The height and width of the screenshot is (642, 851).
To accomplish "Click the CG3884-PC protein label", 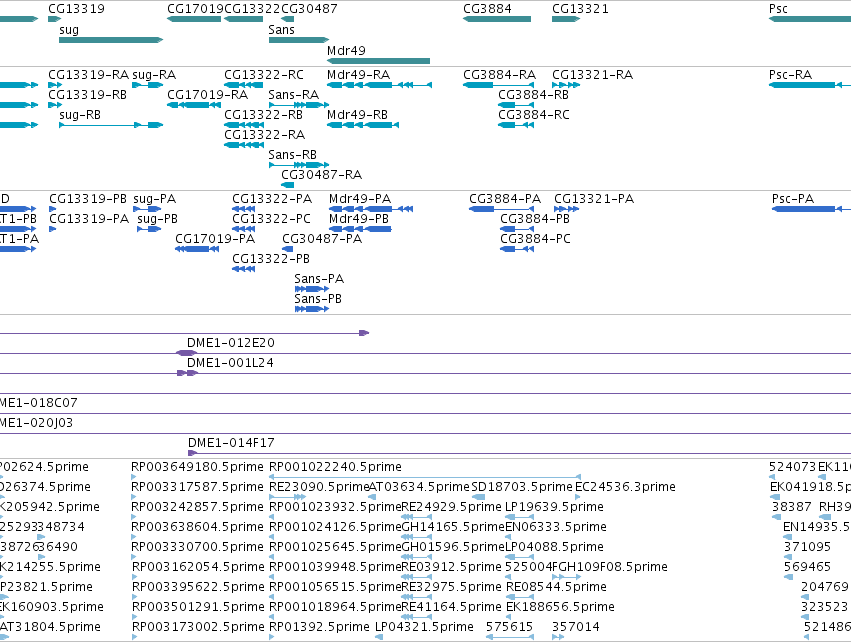I will tap(535, 239).
